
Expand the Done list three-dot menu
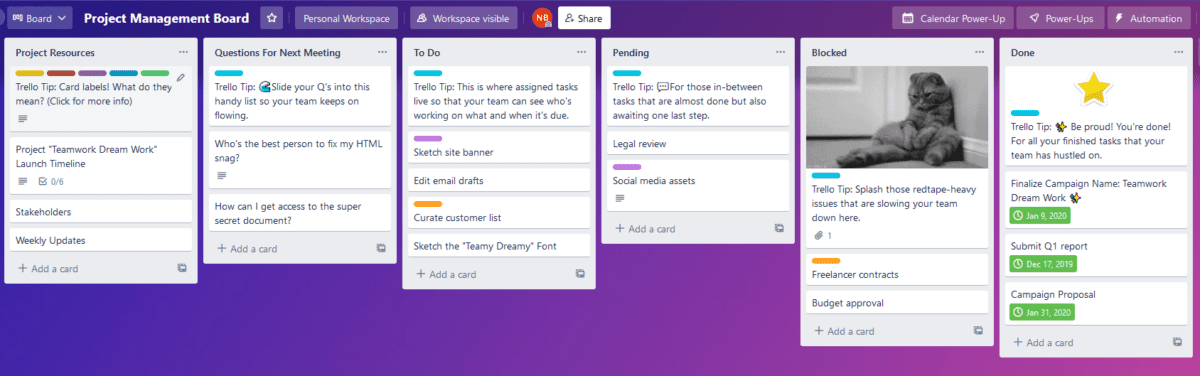(x=1177, y=52)
